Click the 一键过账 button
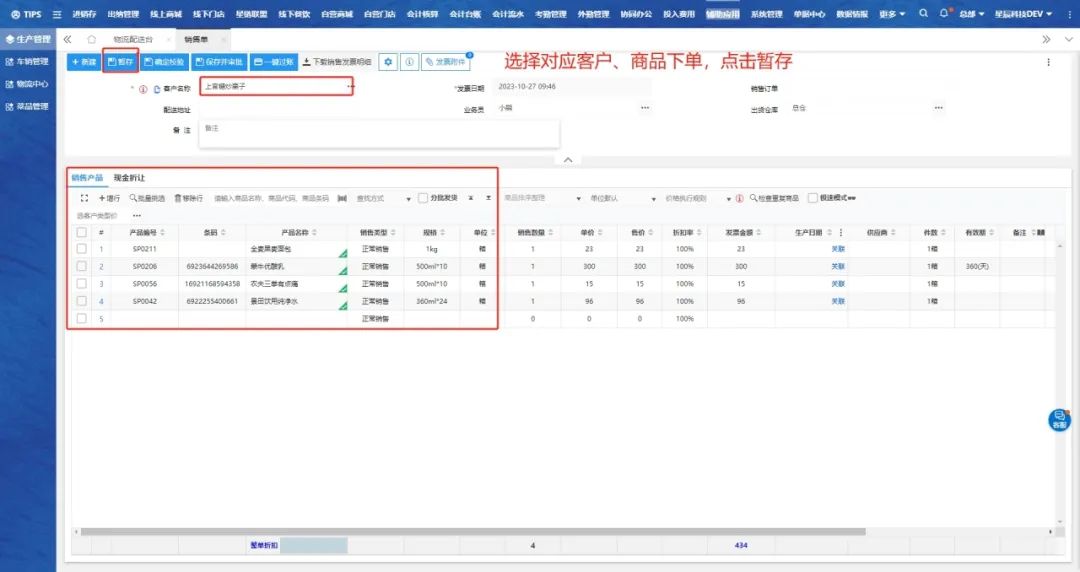This screenshot has width=1080, height=572. (x=272, y=62)
